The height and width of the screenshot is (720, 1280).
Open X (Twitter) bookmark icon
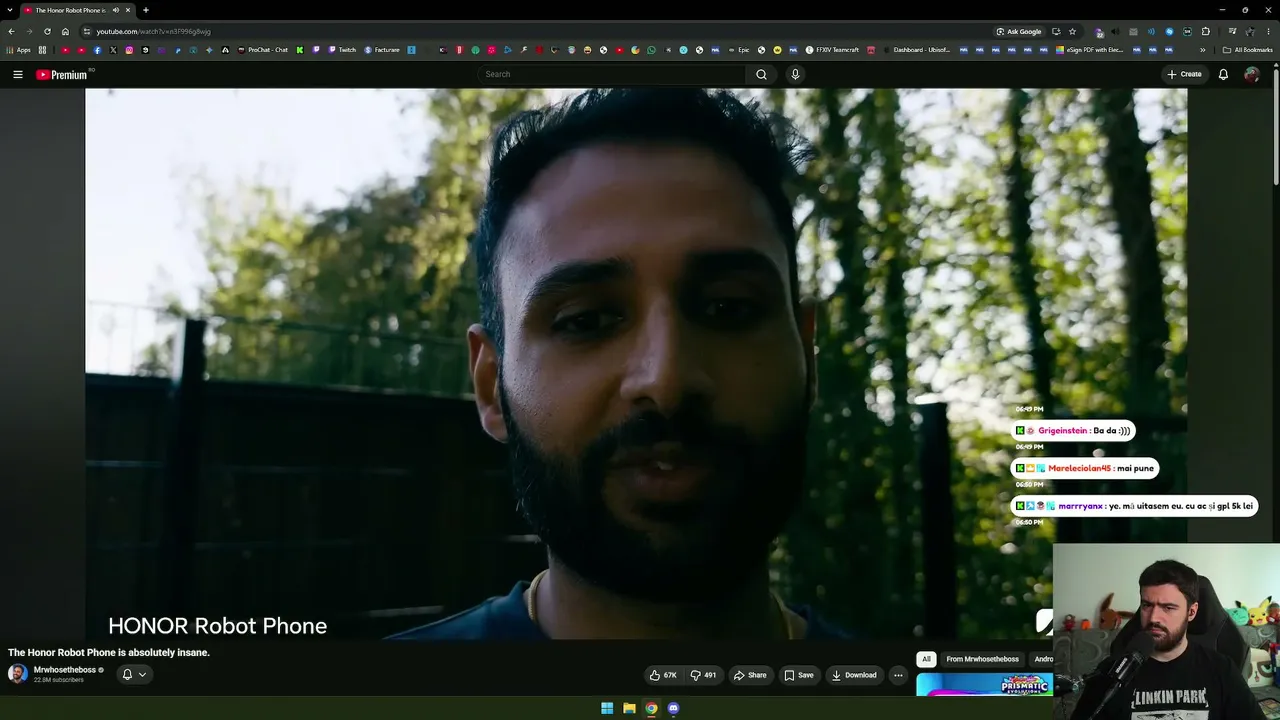[113, 50]
